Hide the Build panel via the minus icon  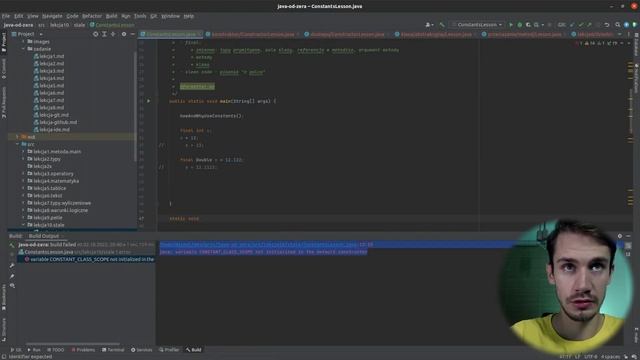point(628,236)
